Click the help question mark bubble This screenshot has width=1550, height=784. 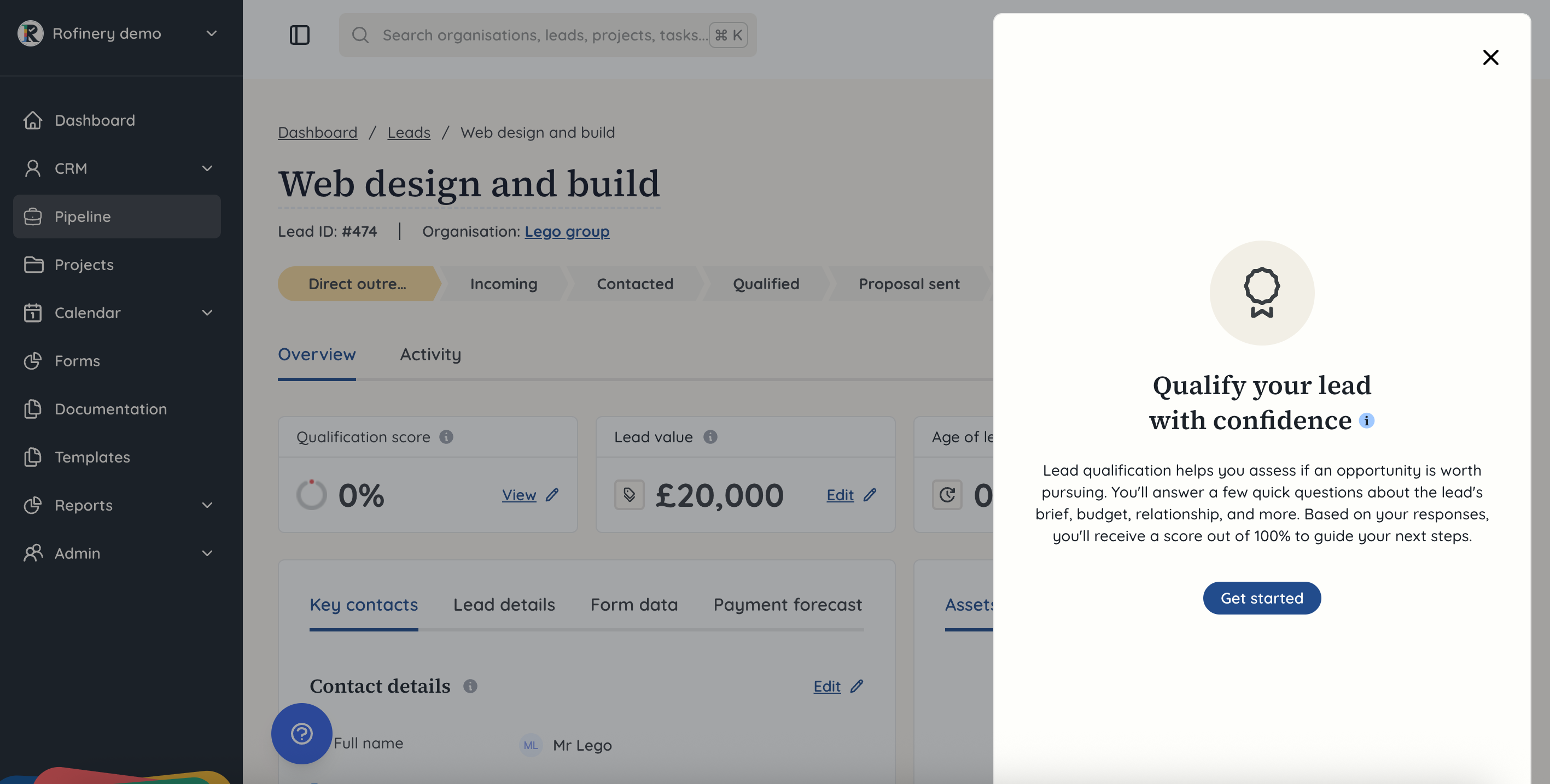click(301, 733)
